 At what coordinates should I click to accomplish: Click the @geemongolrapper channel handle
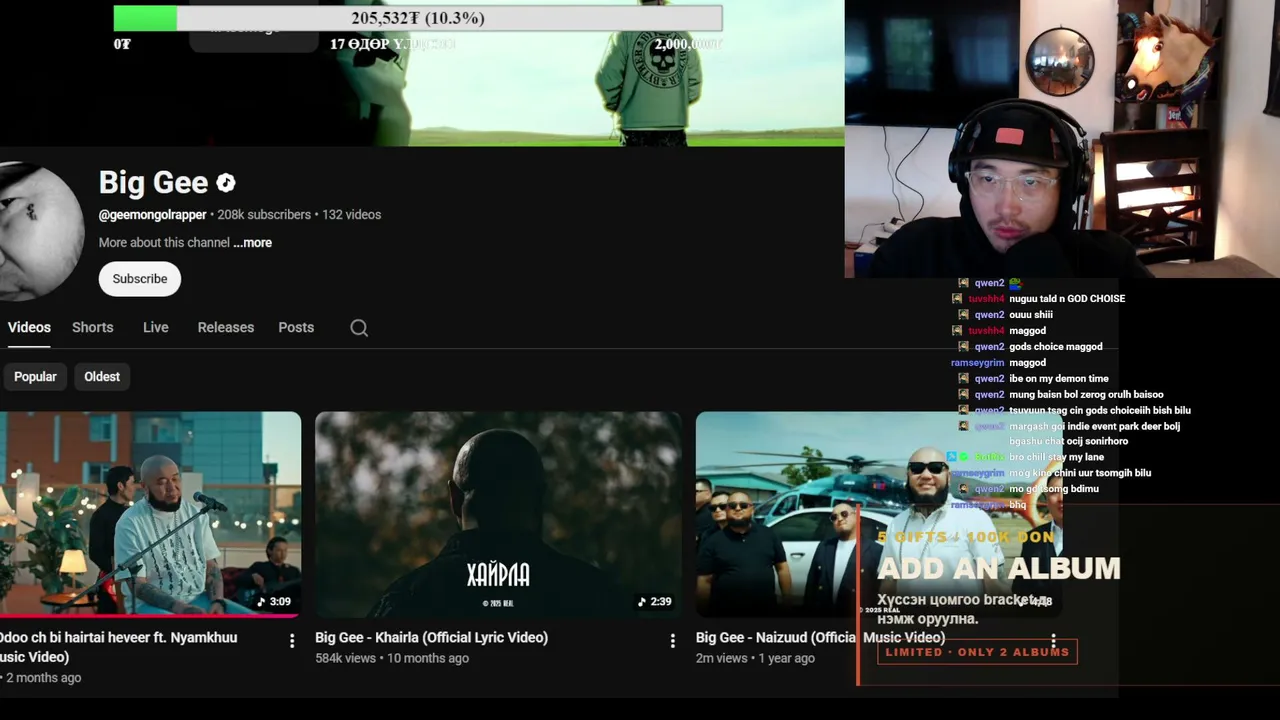tap(152, 215)
